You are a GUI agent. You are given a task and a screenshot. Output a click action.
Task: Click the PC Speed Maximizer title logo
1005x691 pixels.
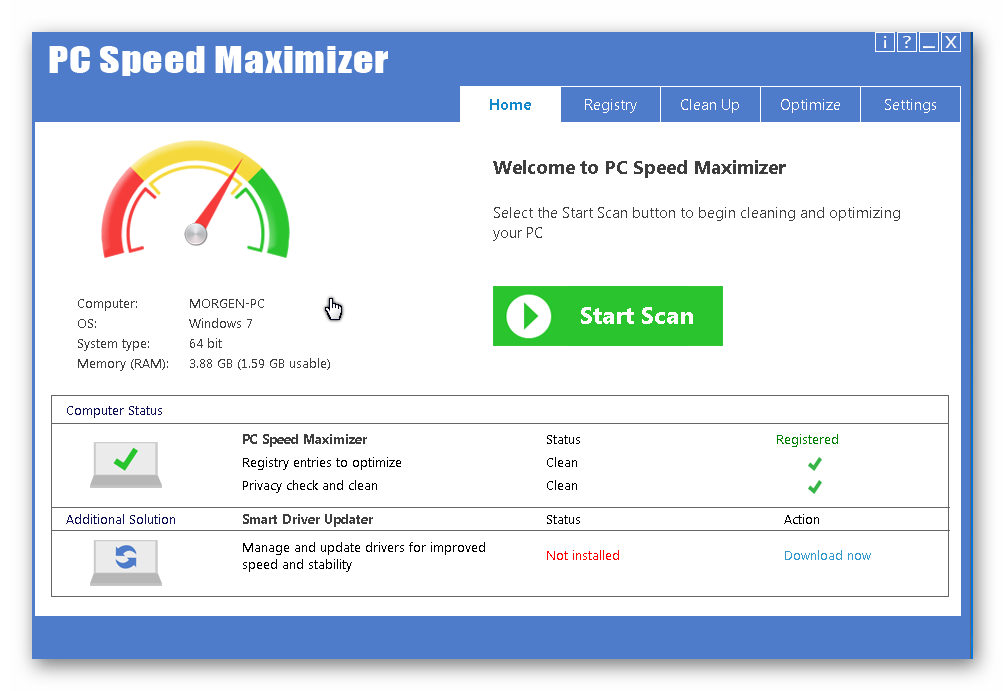[218, 60]
